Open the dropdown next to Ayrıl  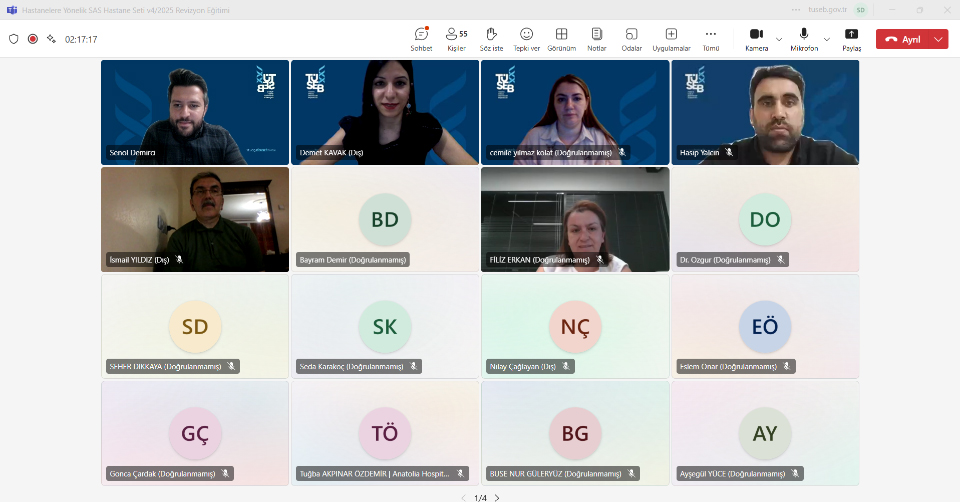(938, 39)
